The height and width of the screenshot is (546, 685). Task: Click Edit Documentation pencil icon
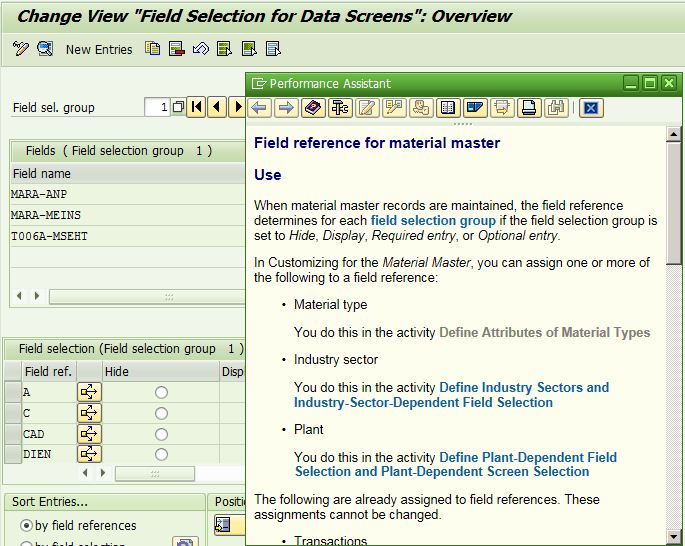(x=367, y=108)
